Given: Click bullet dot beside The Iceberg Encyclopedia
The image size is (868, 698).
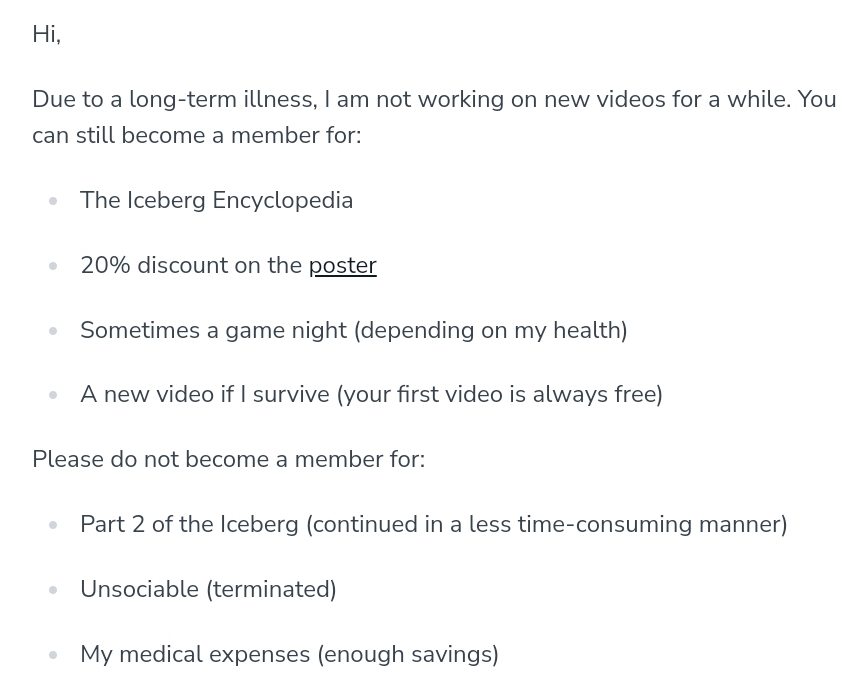Looking at the screenshot, I should [53, 201].
